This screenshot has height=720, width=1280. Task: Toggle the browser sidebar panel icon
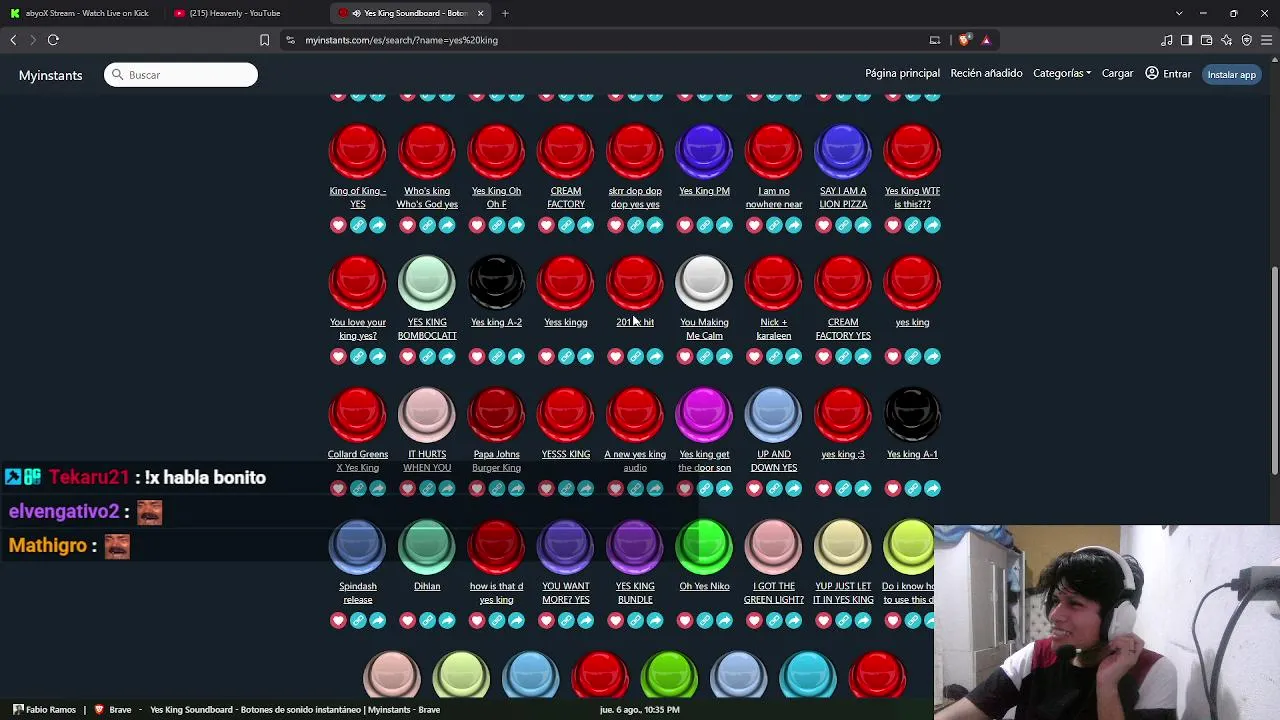click(1186, 40)
